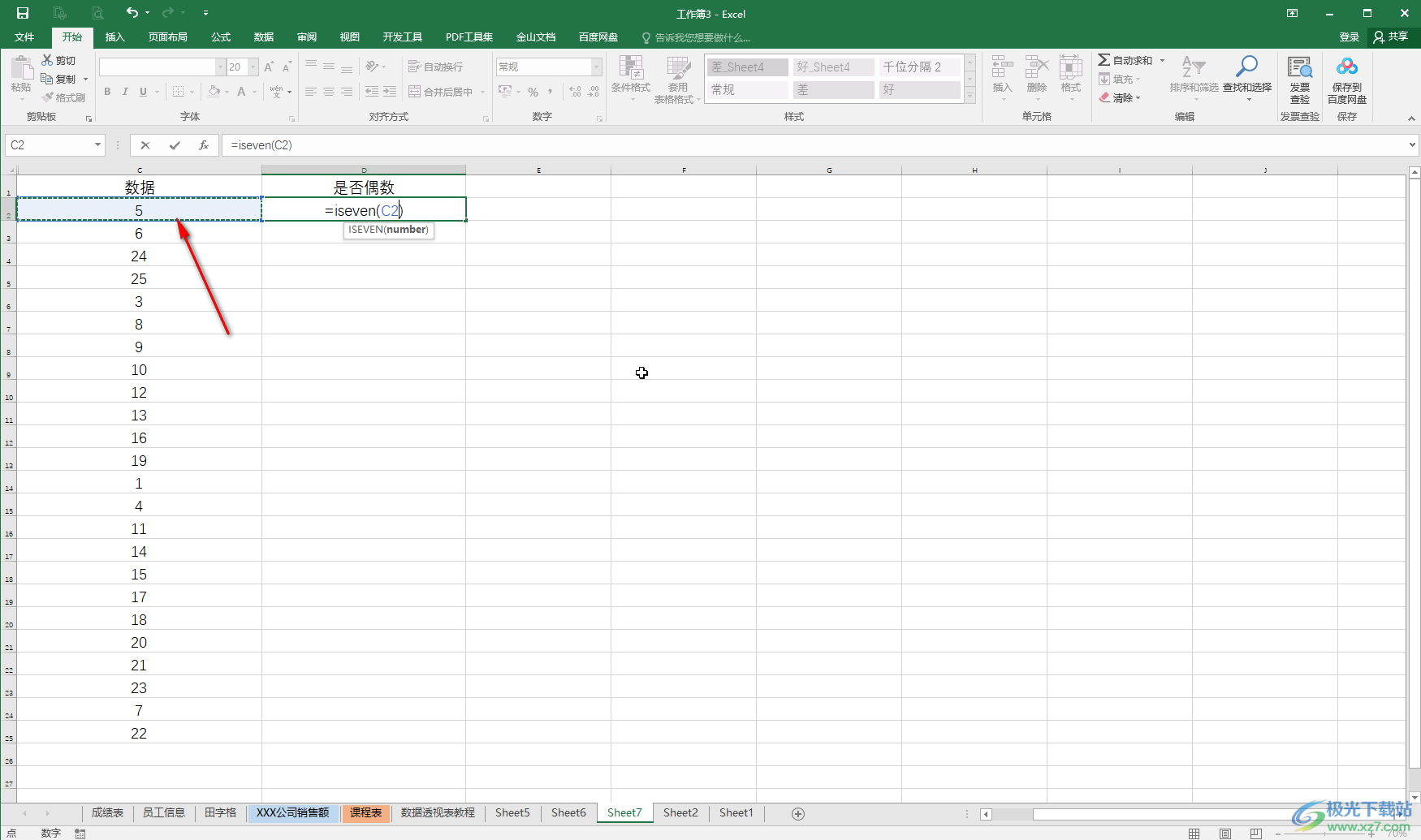Open the File (文件) menu
This screenshot has width=1421, height=840.
24,37
